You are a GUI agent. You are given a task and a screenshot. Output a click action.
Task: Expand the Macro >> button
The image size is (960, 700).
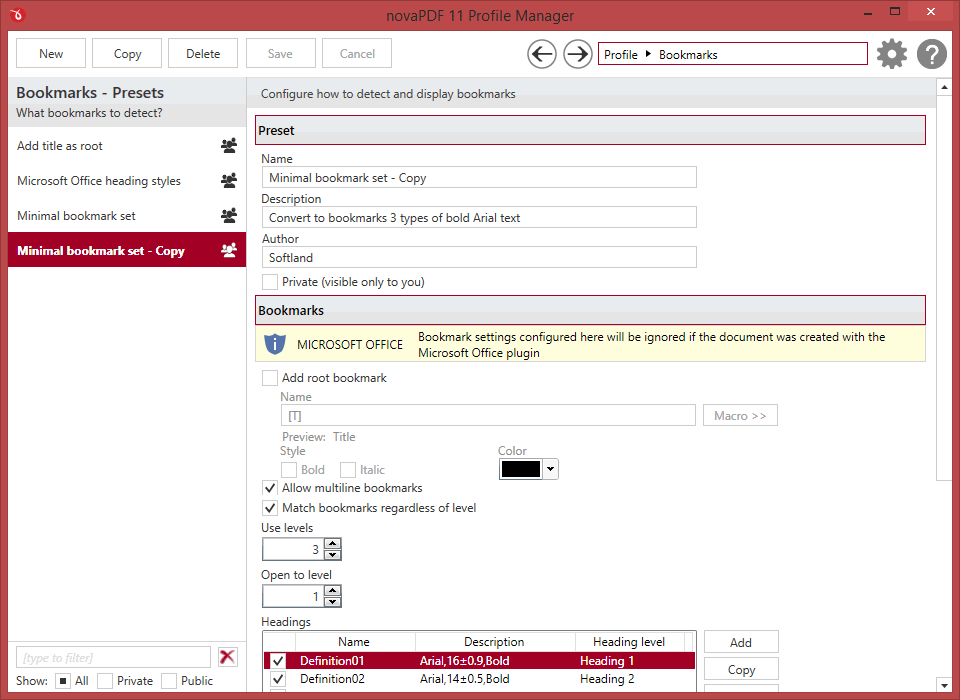(740, 415)
